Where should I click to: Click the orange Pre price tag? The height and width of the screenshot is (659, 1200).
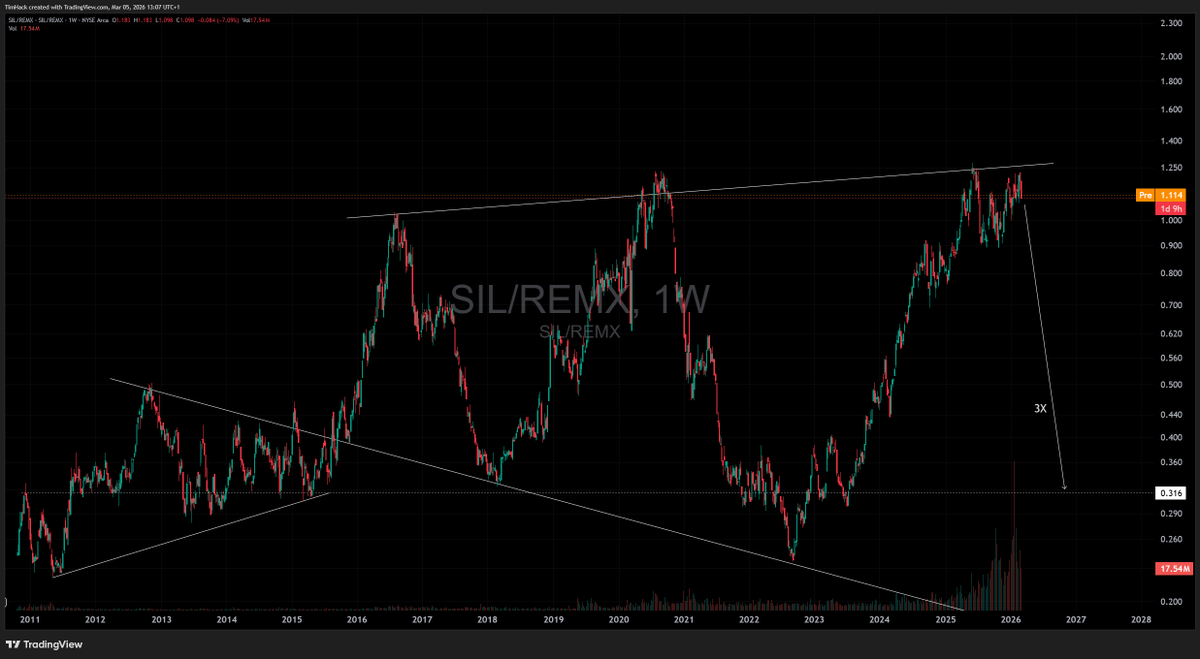pos(1145,195)
